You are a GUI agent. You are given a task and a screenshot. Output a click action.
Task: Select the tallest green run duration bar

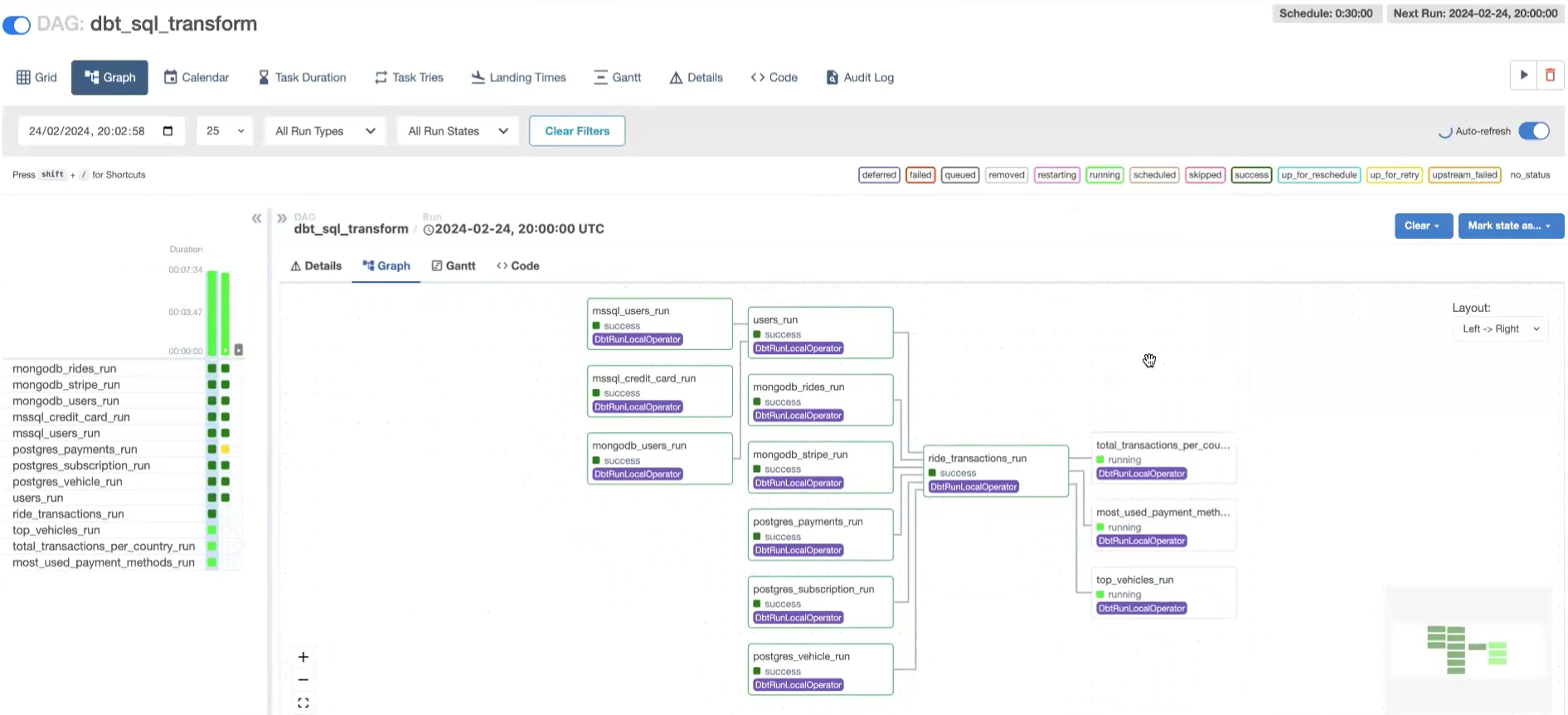click(212, 313)
